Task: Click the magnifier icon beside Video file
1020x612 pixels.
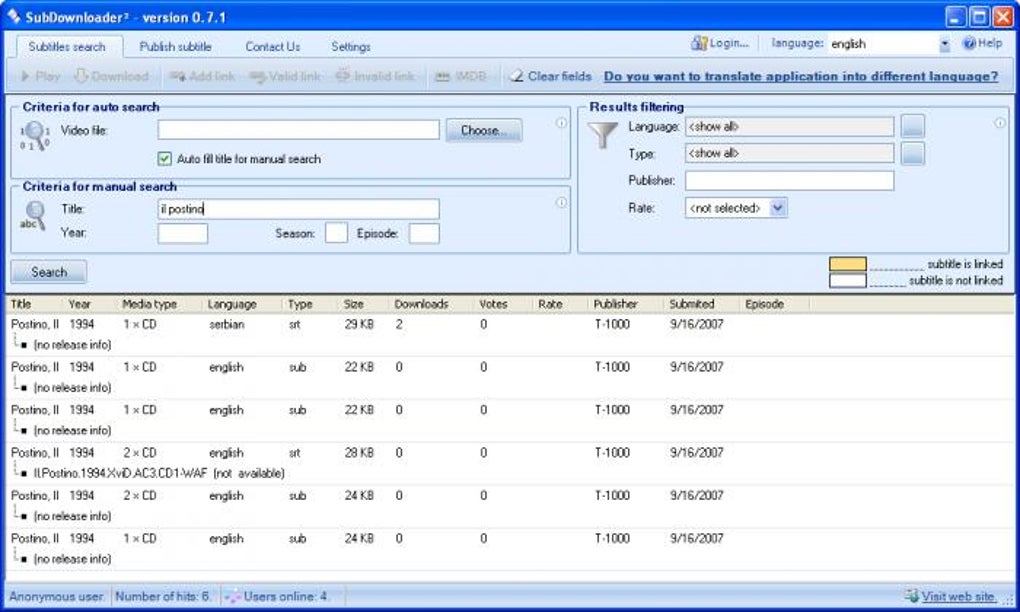Action: click(34, 136)
